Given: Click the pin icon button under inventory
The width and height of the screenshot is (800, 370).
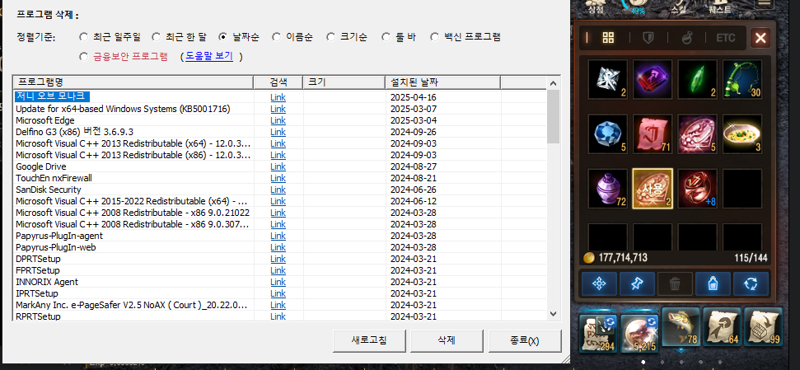Looking at the screenshot, I should [x=637, y=284].
